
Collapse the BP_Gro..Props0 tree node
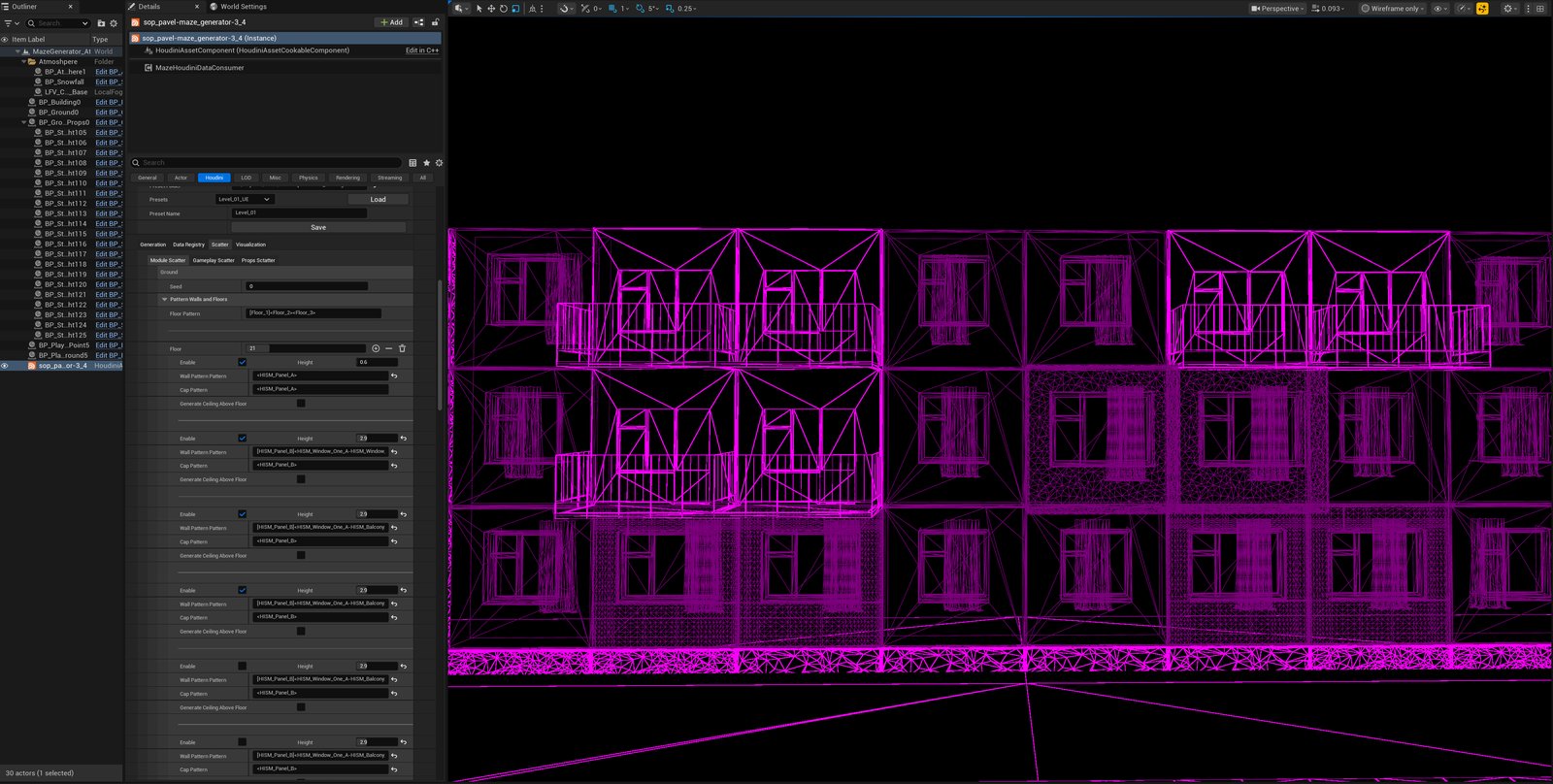pyautogui.click(x=24, y=122)
